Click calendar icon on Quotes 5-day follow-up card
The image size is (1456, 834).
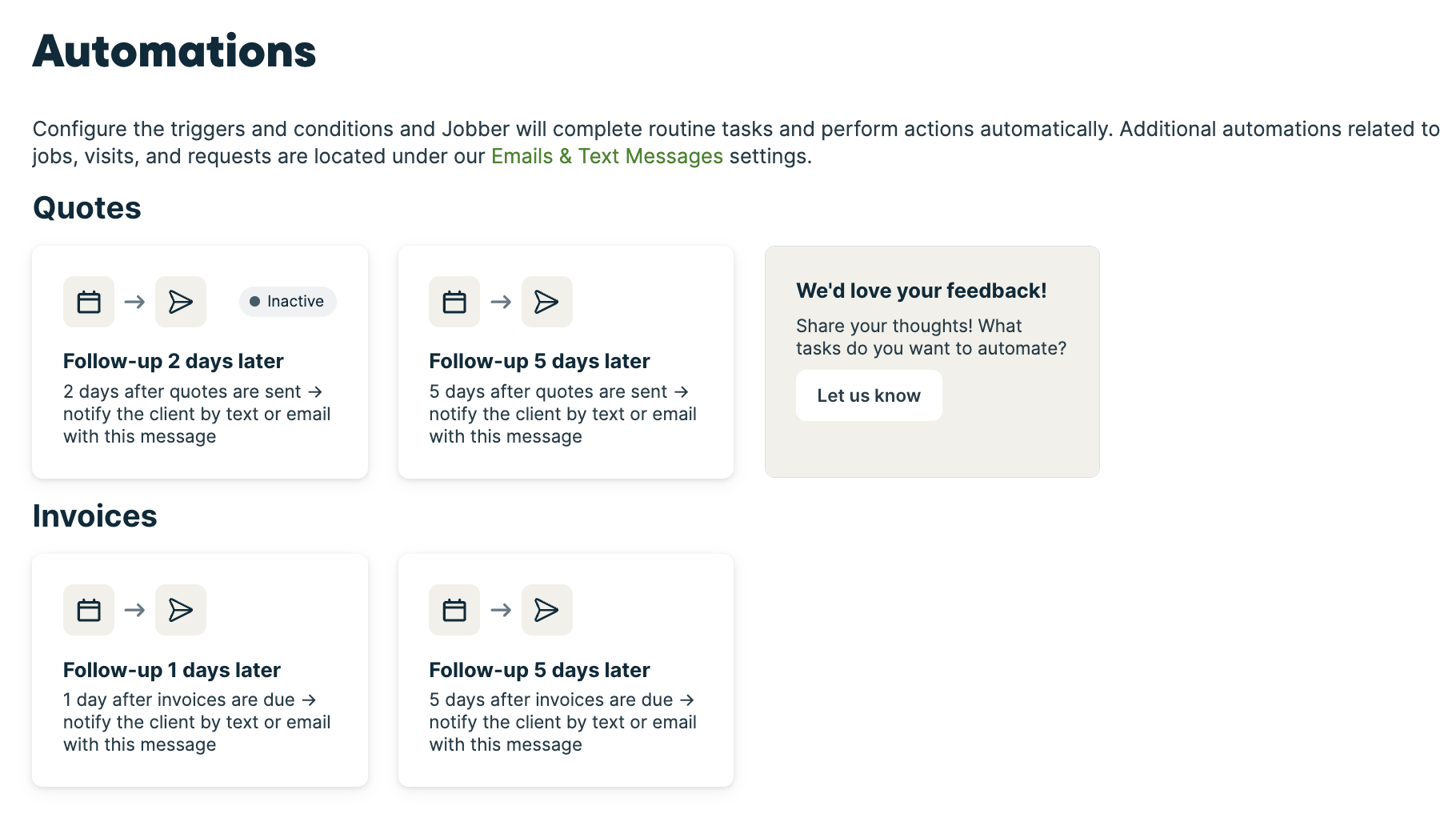click(454, 302)
